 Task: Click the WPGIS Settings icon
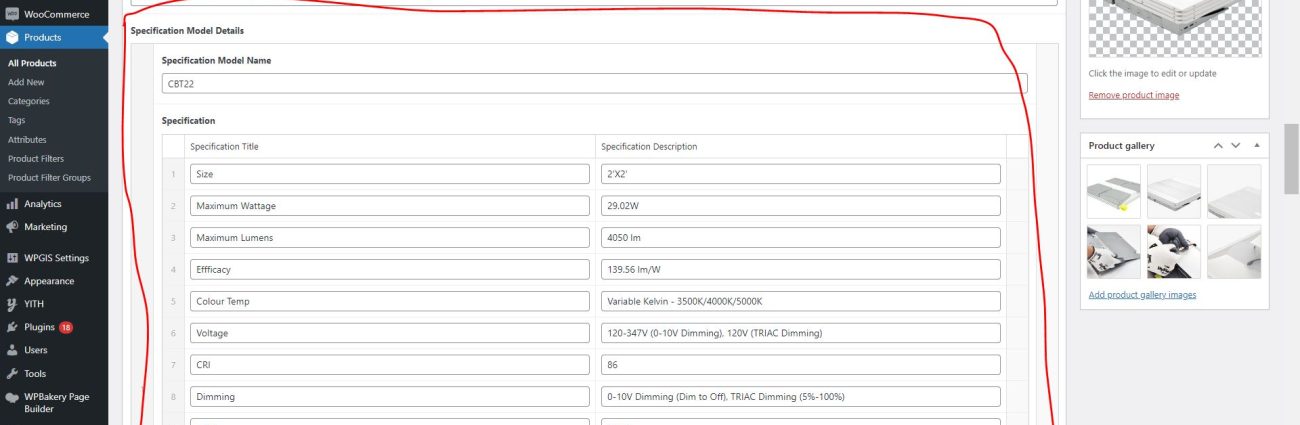pyautogui.click(x=12, y=258)
